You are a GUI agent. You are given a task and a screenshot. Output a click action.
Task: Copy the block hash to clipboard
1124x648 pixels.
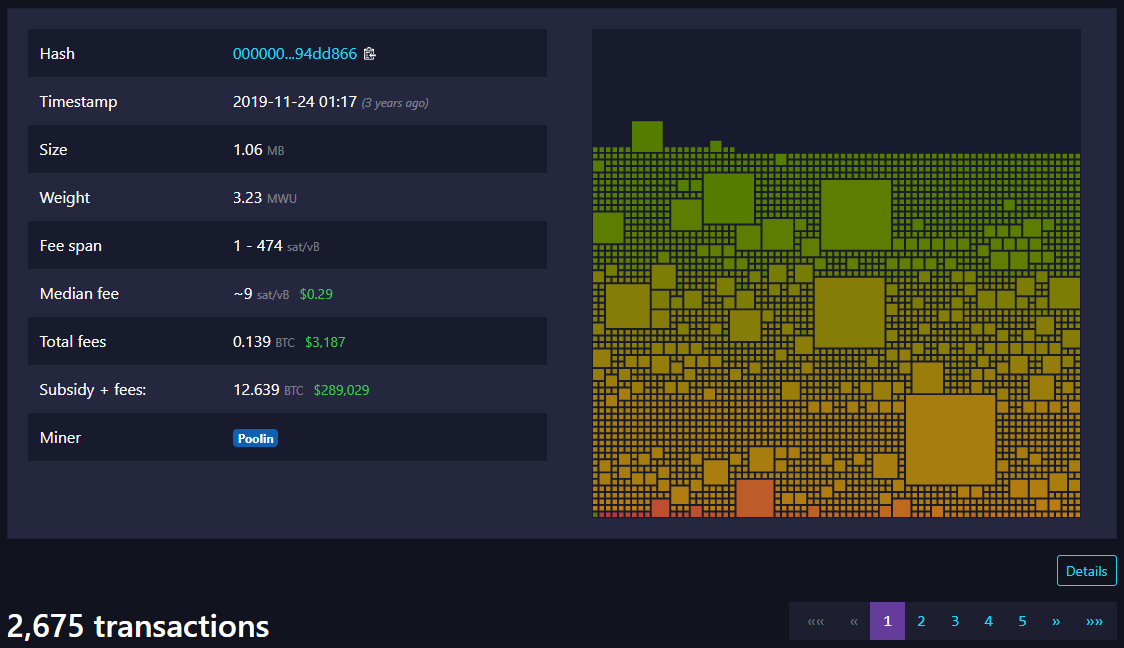coord(370,54)
